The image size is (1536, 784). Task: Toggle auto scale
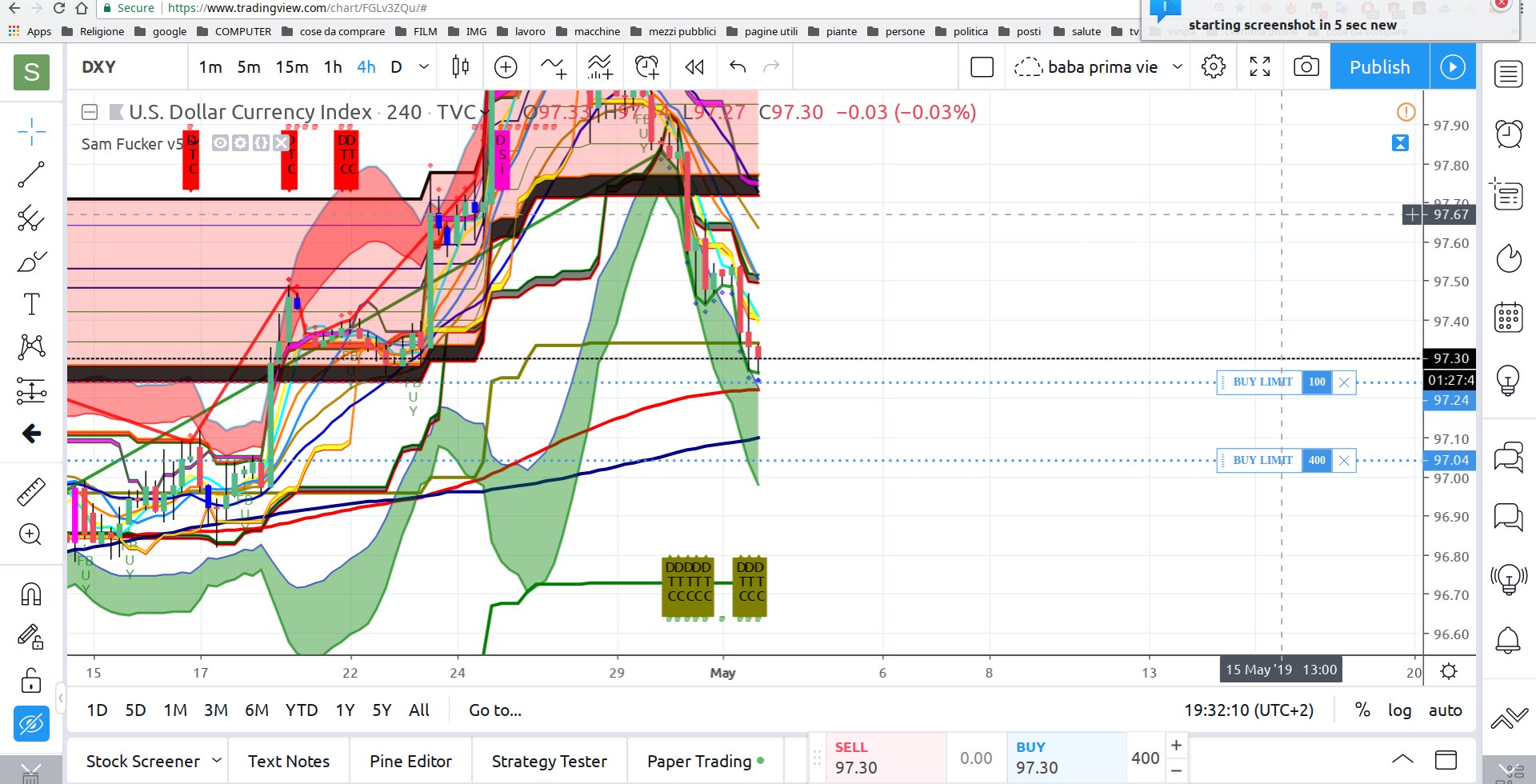pyautogui.click(x=1445, y=710)
